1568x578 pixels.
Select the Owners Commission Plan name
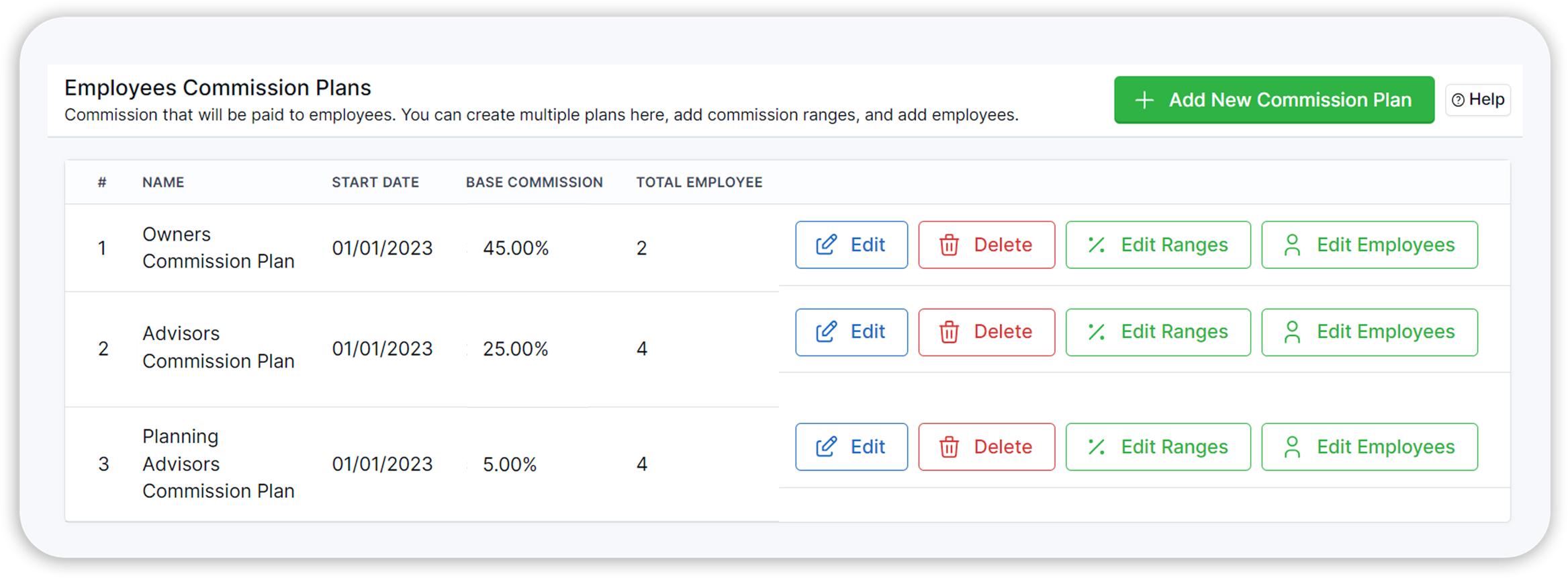(218, 247)
